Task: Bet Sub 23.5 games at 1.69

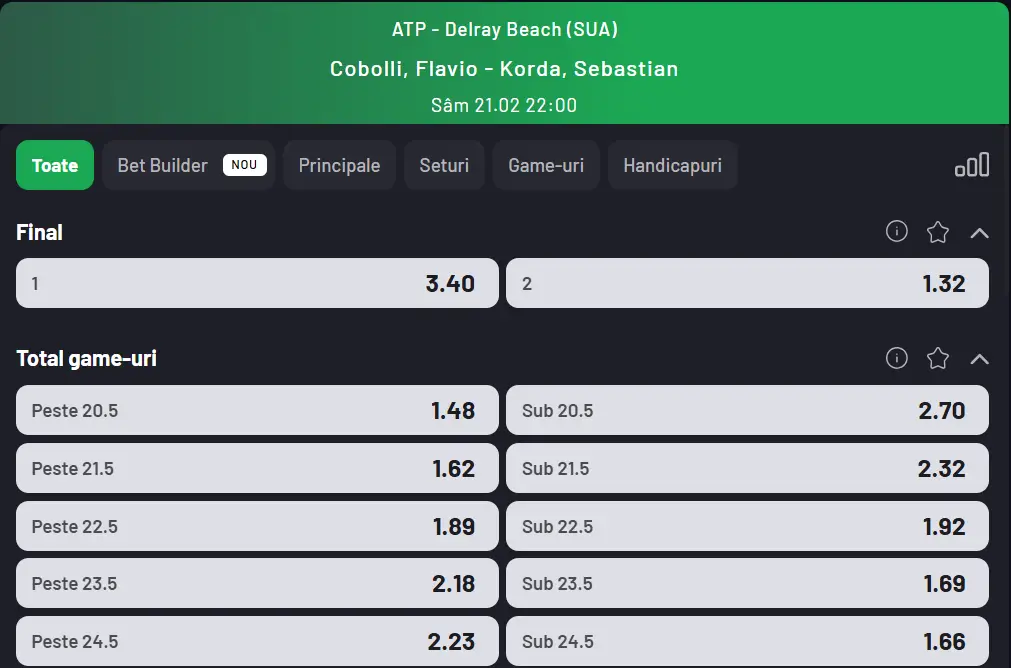Action: 748,583
